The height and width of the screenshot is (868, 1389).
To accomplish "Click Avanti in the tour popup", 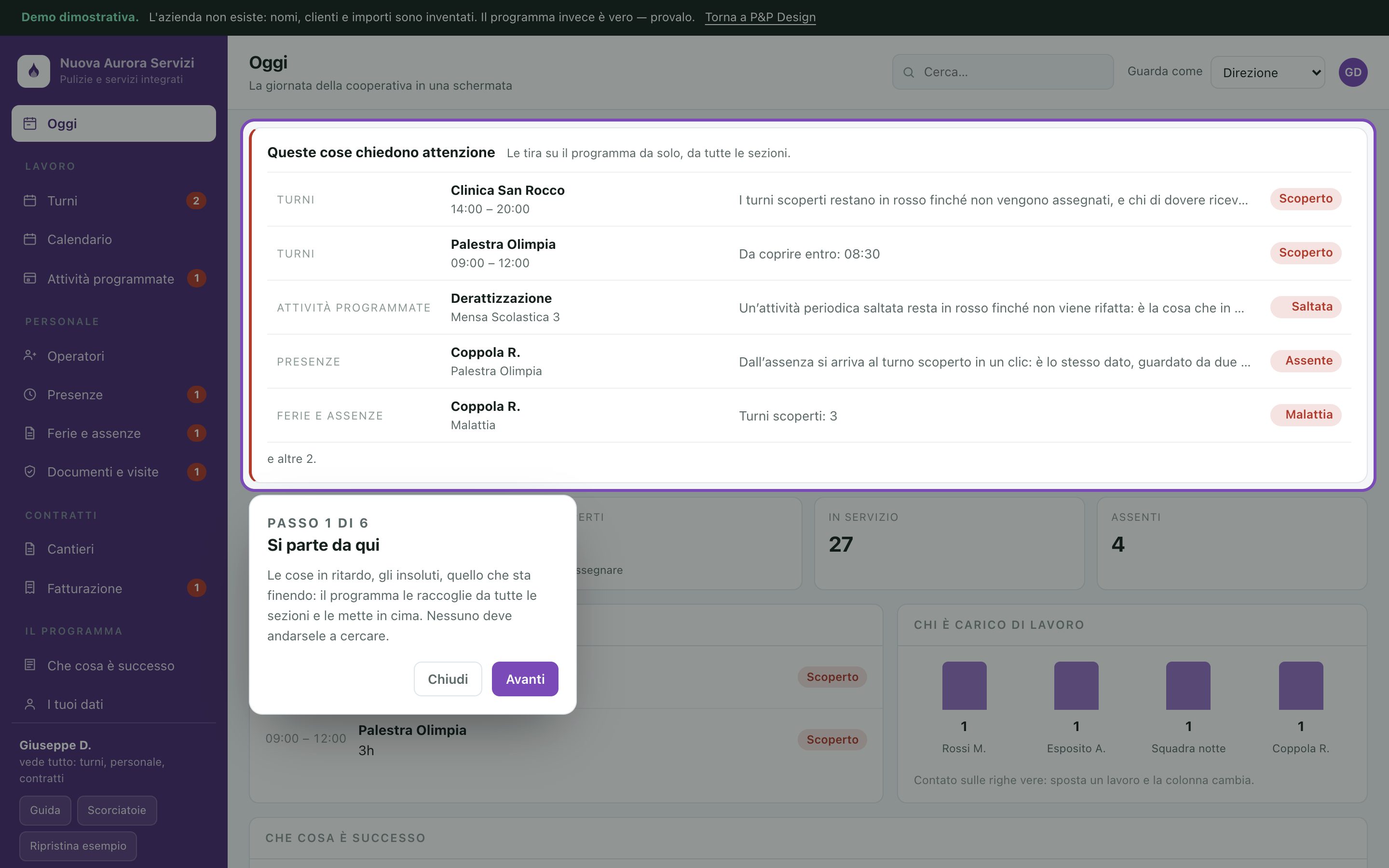I will [525, 678].
